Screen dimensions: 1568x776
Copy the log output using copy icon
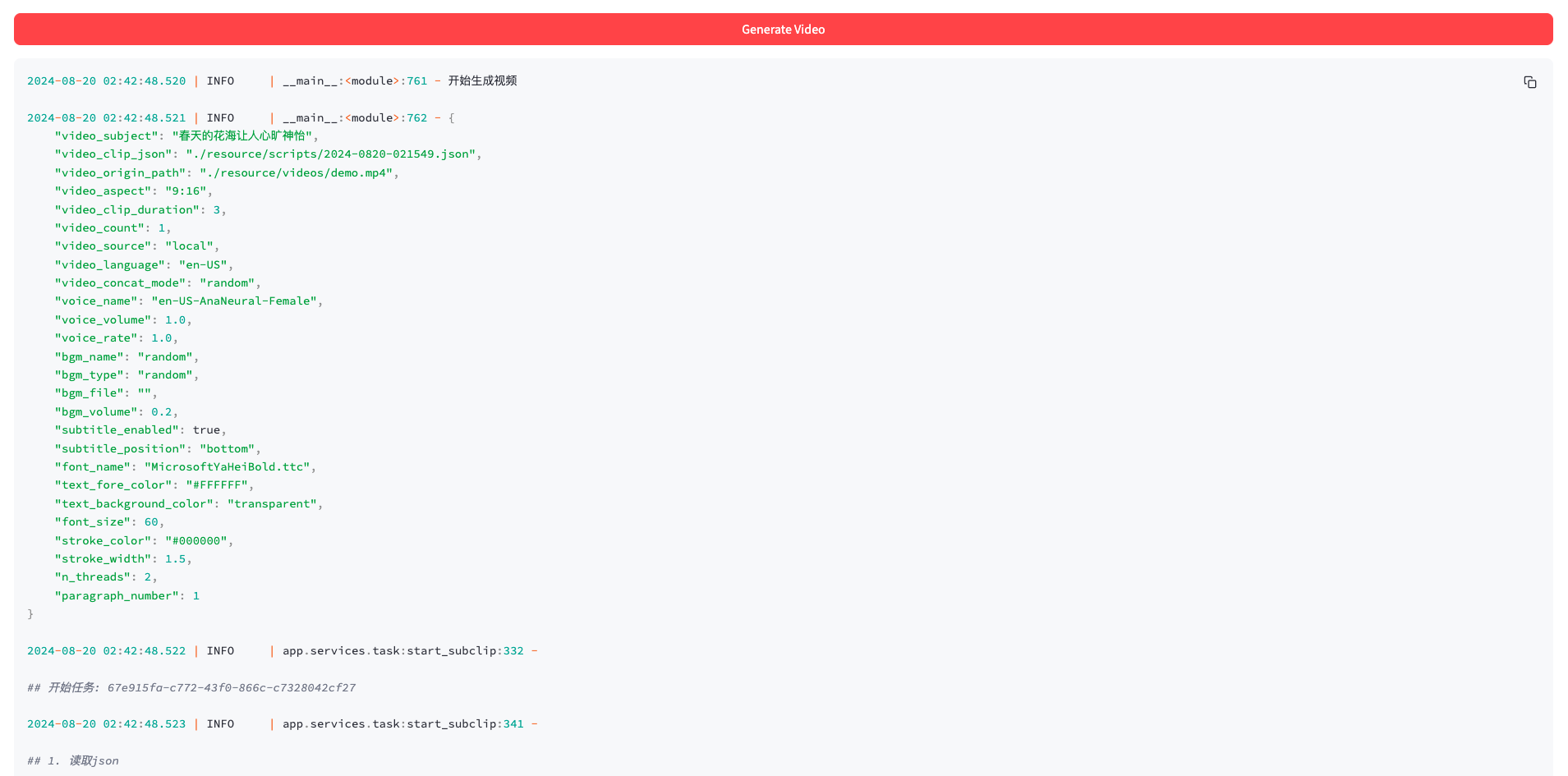(1529, 82)
